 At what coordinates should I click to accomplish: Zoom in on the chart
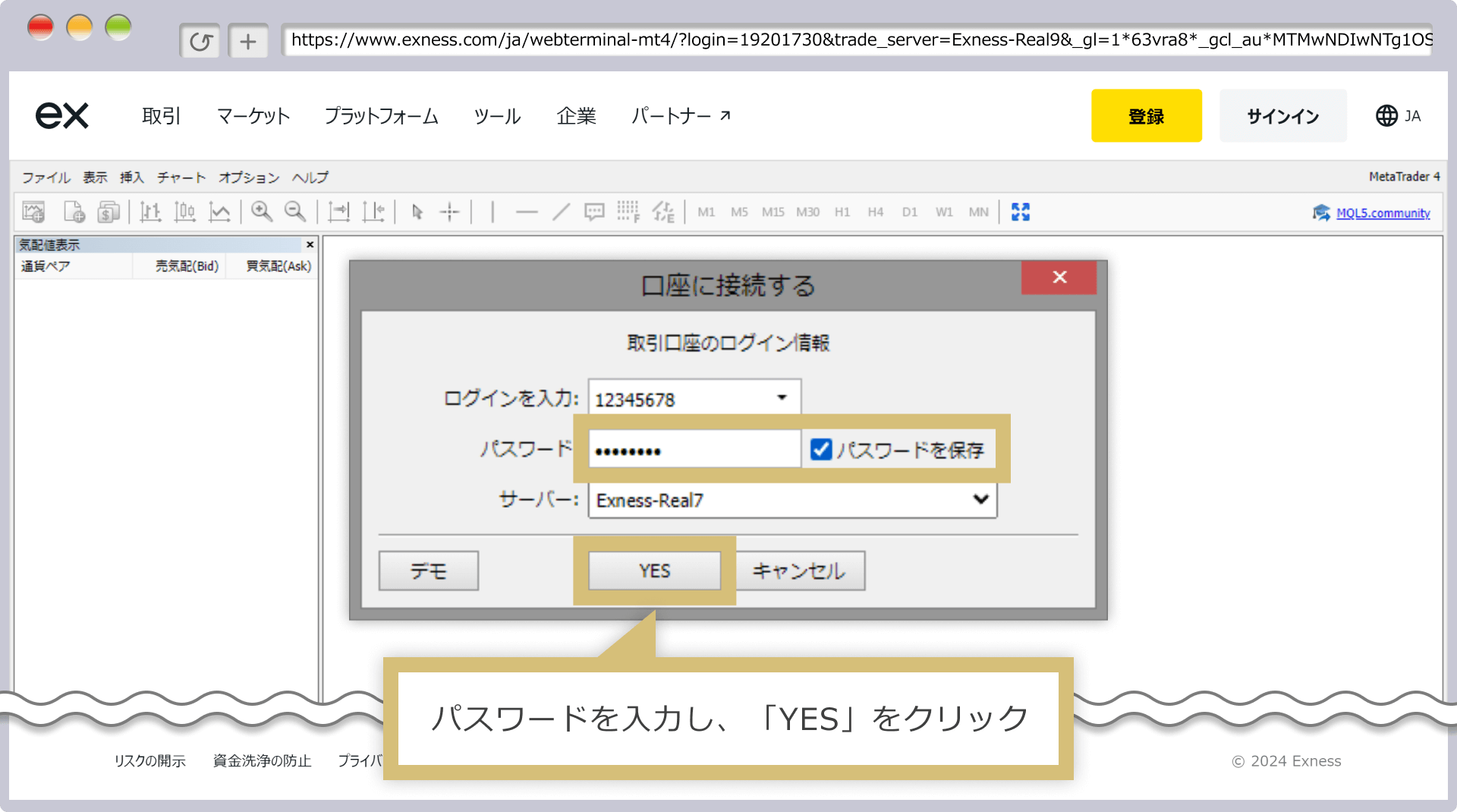click(262, 212)
